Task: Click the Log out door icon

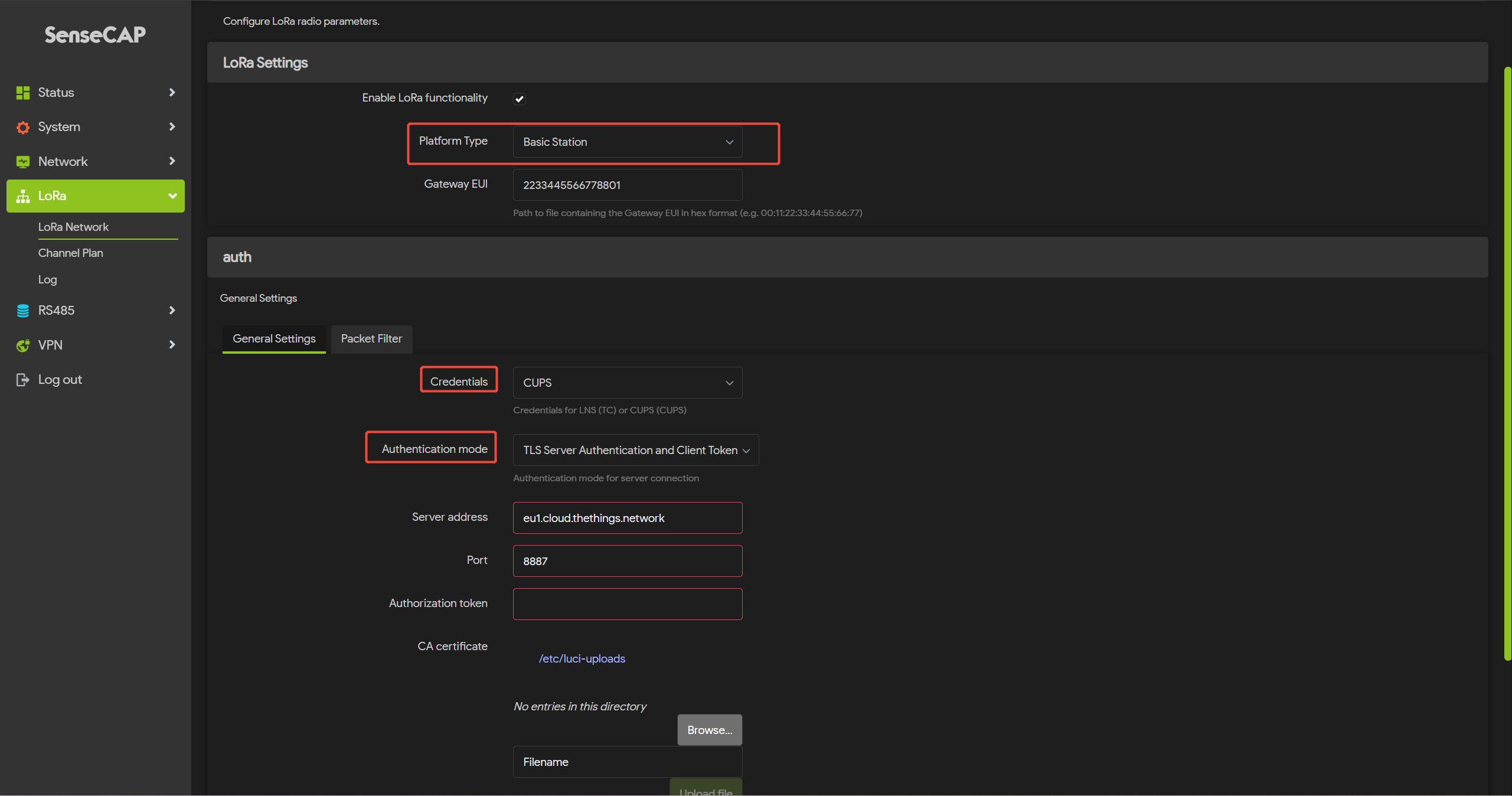Action: pyautogui.click(x=23, y=380)
